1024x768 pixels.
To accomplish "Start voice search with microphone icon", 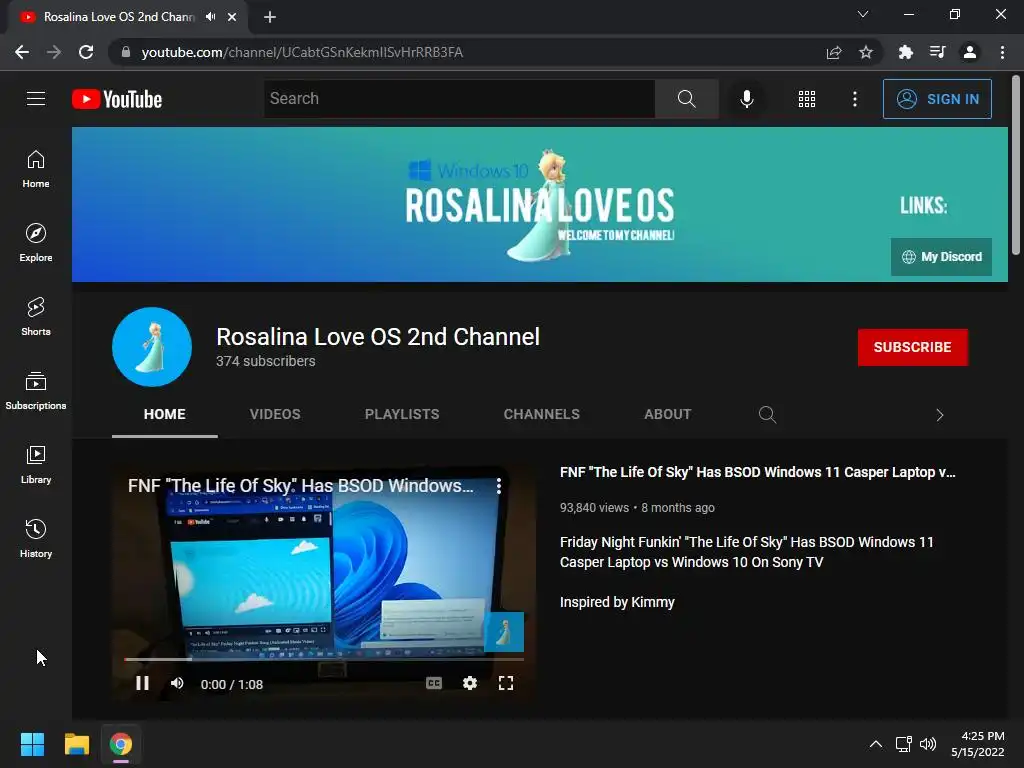I will click(x=746, y=99).
